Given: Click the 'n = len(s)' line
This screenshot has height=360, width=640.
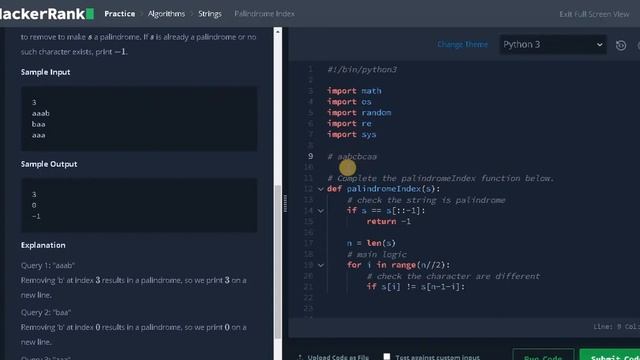Looking at the screenshot, I should [x=371, y=243].
